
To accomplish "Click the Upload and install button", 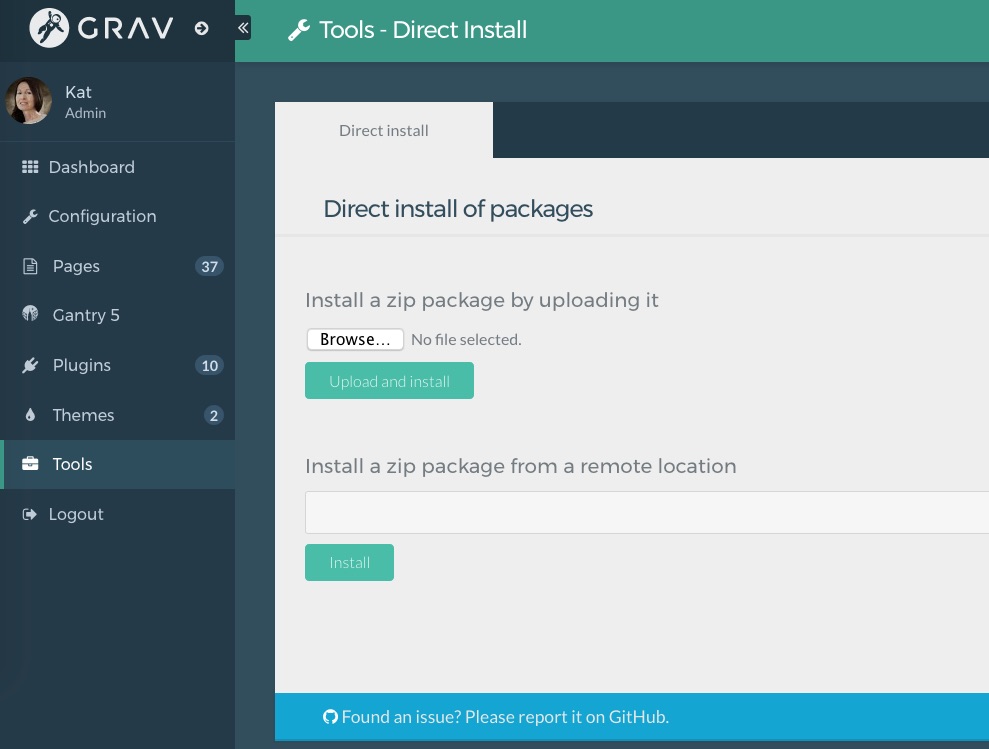I will pos(389,381).
